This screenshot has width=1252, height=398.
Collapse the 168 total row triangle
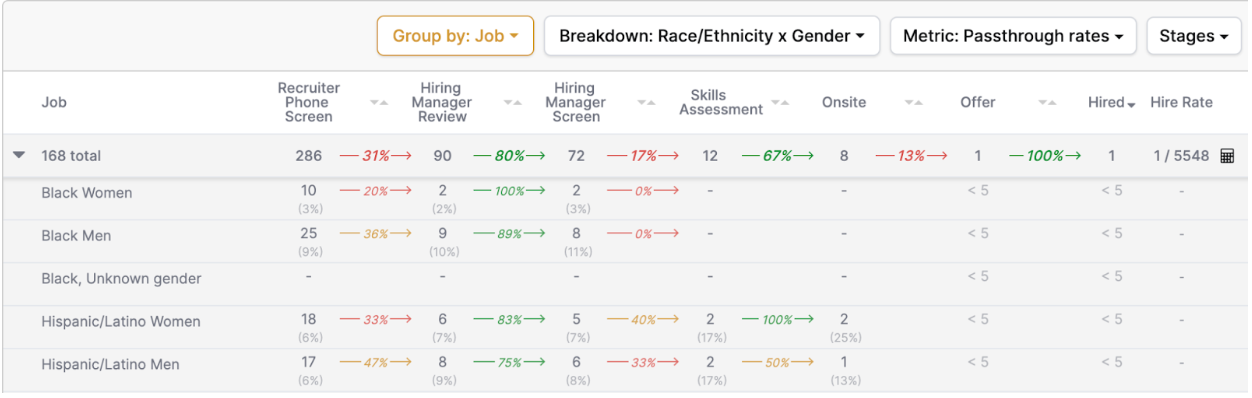point(18,156)
